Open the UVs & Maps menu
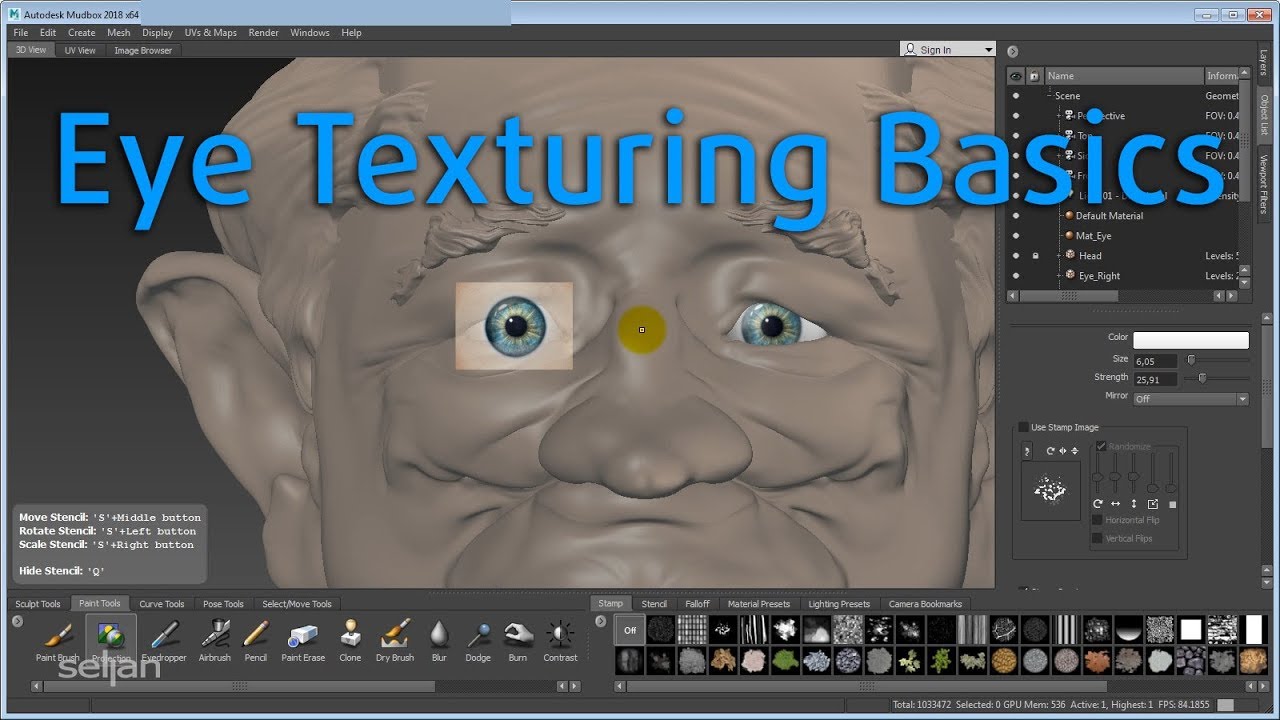 tap(211, 33)
